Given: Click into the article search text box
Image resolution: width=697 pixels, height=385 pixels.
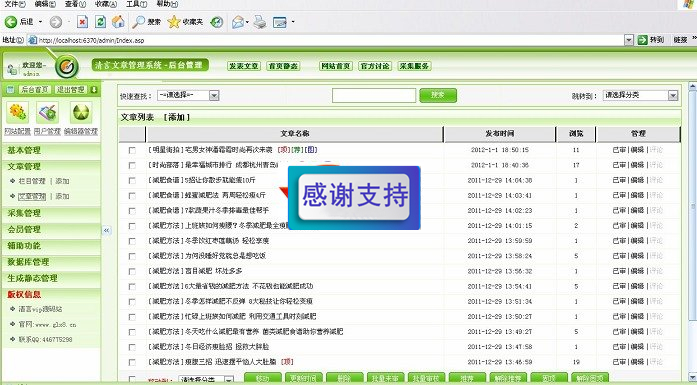Looking at the screenshot, I should point(374,95).
